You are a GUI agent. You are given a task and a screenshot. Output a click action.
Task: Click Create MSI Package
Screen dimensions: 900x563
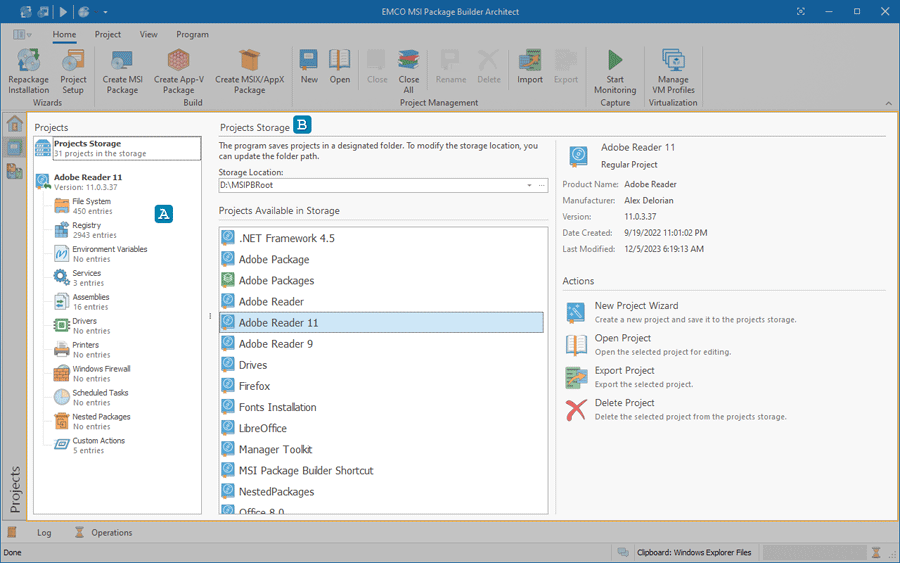coord(122,72)
